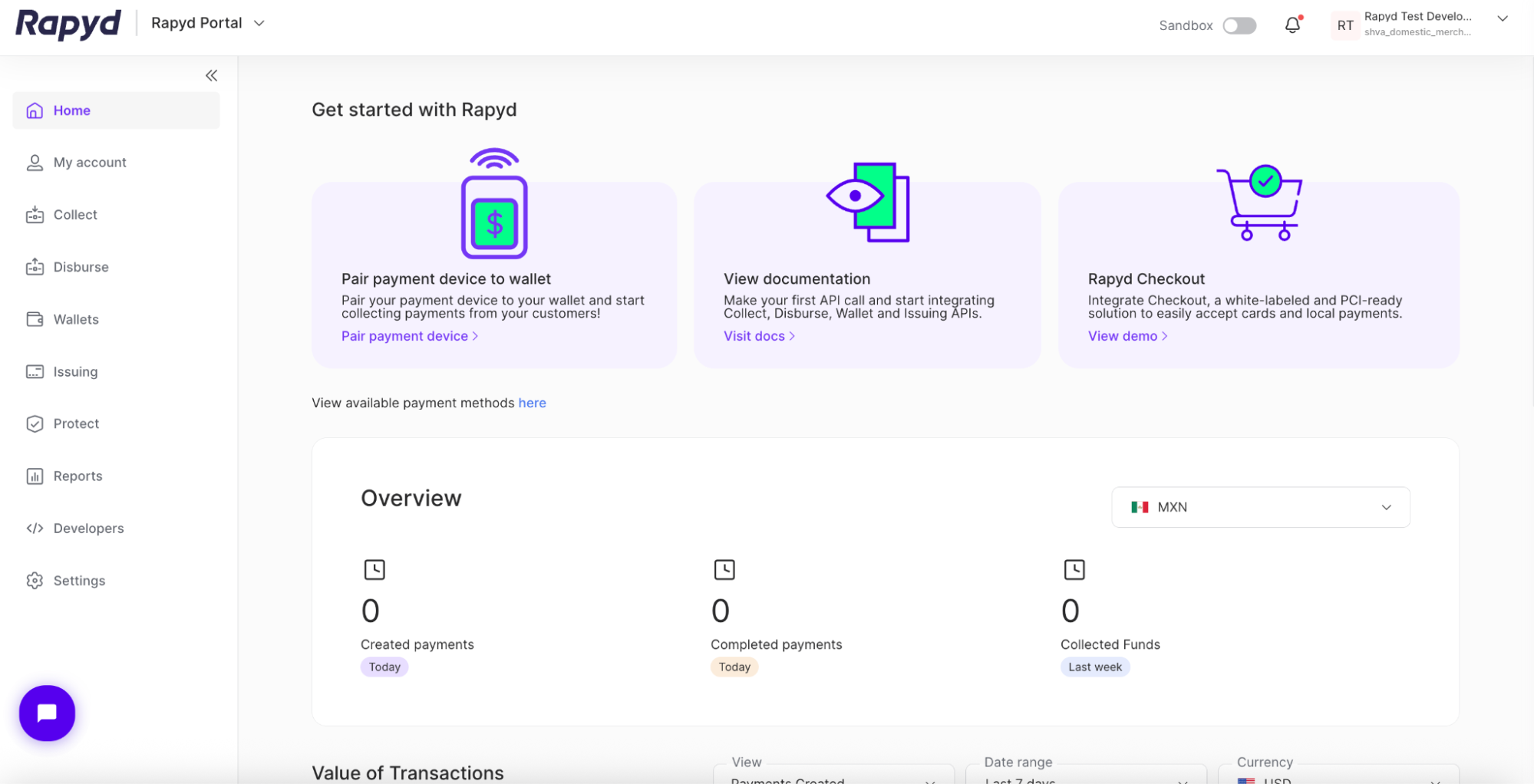Click Visit docs under View documentation

(754, 335)
